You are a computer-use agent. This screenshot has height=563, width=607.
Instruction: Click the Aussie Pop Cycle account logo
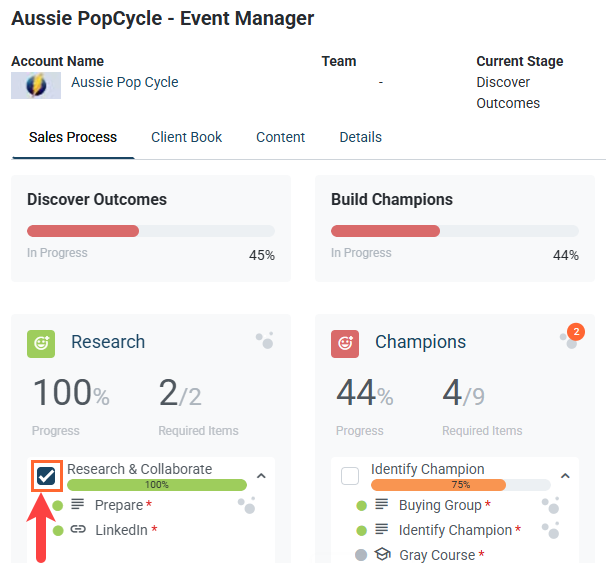(x=36, y=85)
